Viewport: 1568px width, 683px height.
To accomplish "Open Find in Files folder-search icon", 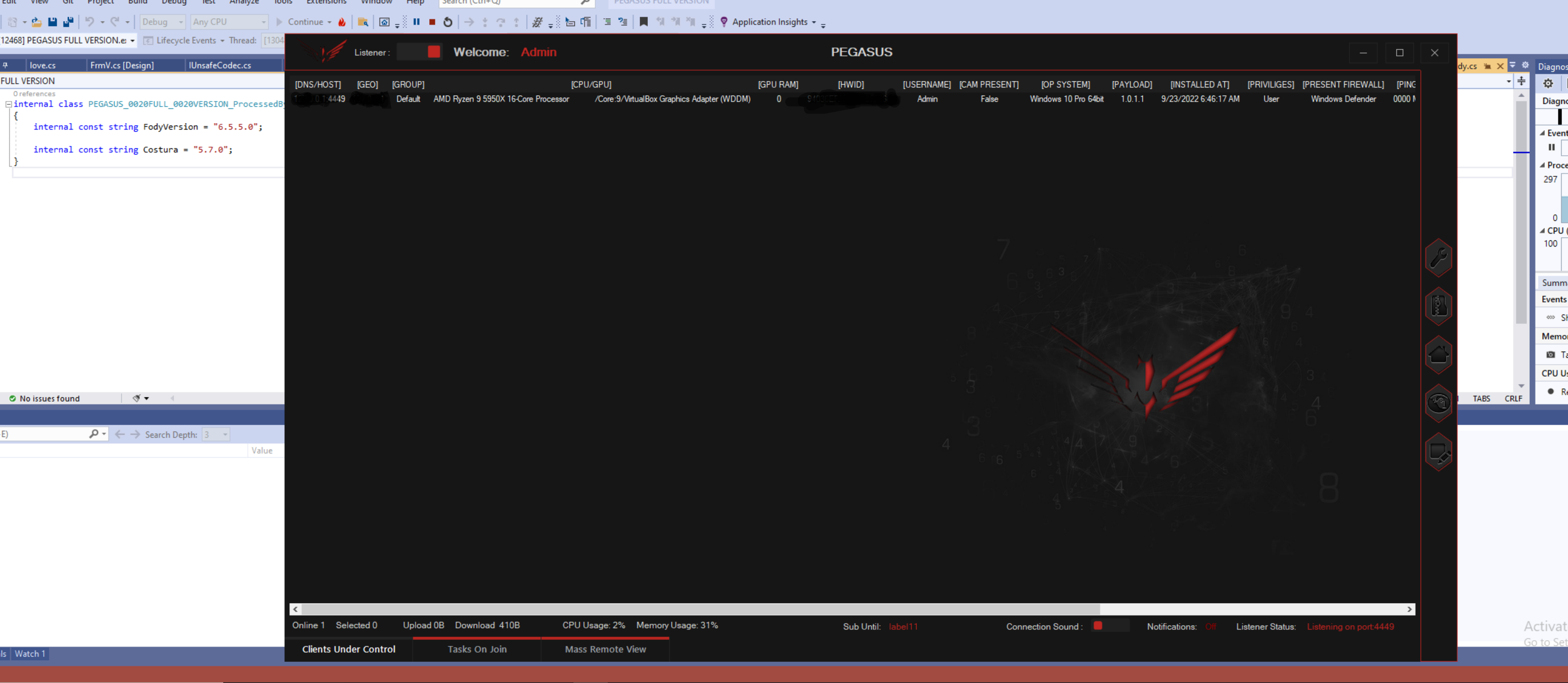I will 363,22.
